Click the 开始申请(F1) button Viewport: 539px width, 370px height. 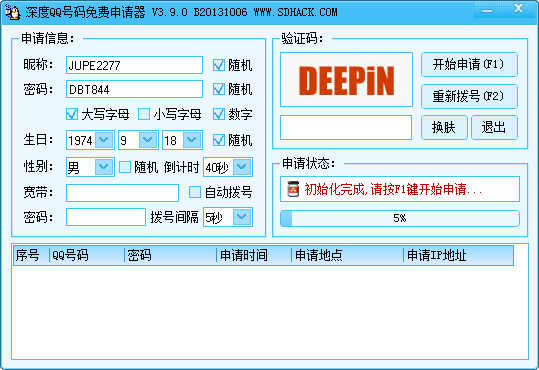coord(469,64)
